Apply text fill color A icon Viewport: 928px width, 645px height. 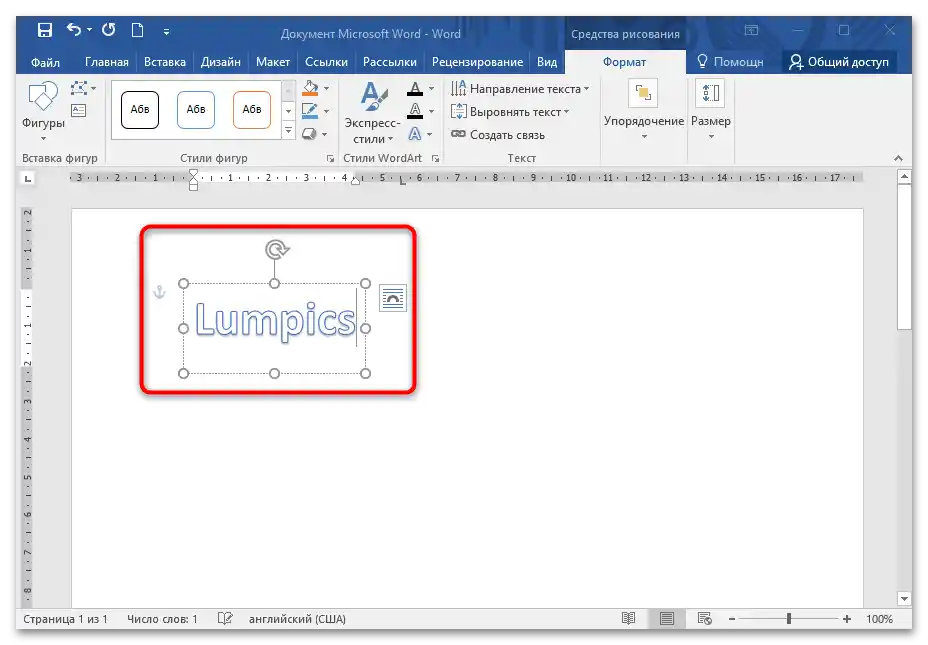point(415,89)
